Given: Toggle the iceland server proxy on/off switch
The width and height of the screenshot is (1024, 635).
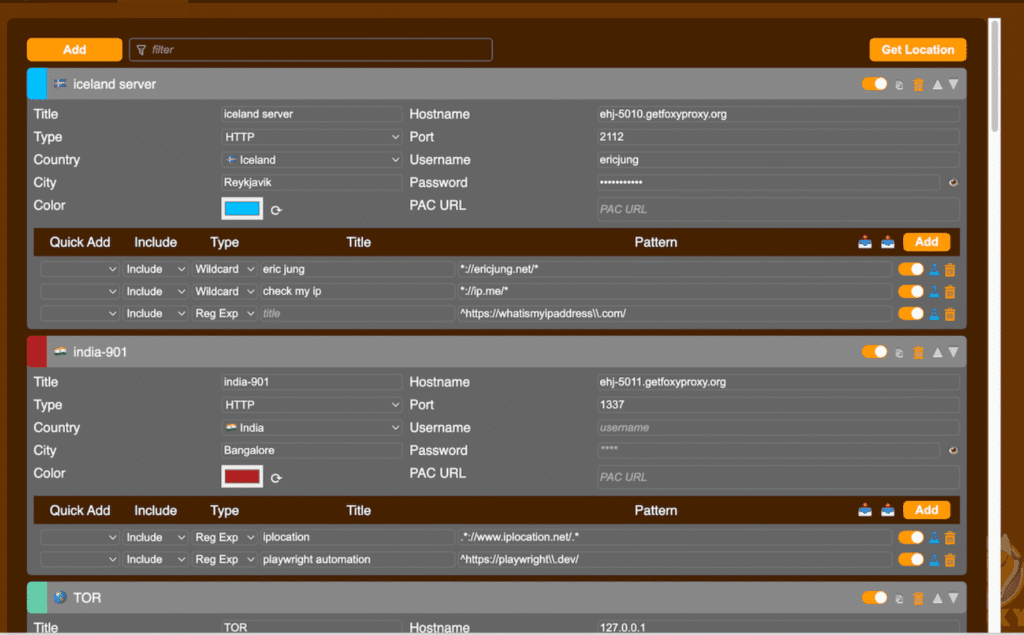Looking at the screenshot, I should point(874,84).
